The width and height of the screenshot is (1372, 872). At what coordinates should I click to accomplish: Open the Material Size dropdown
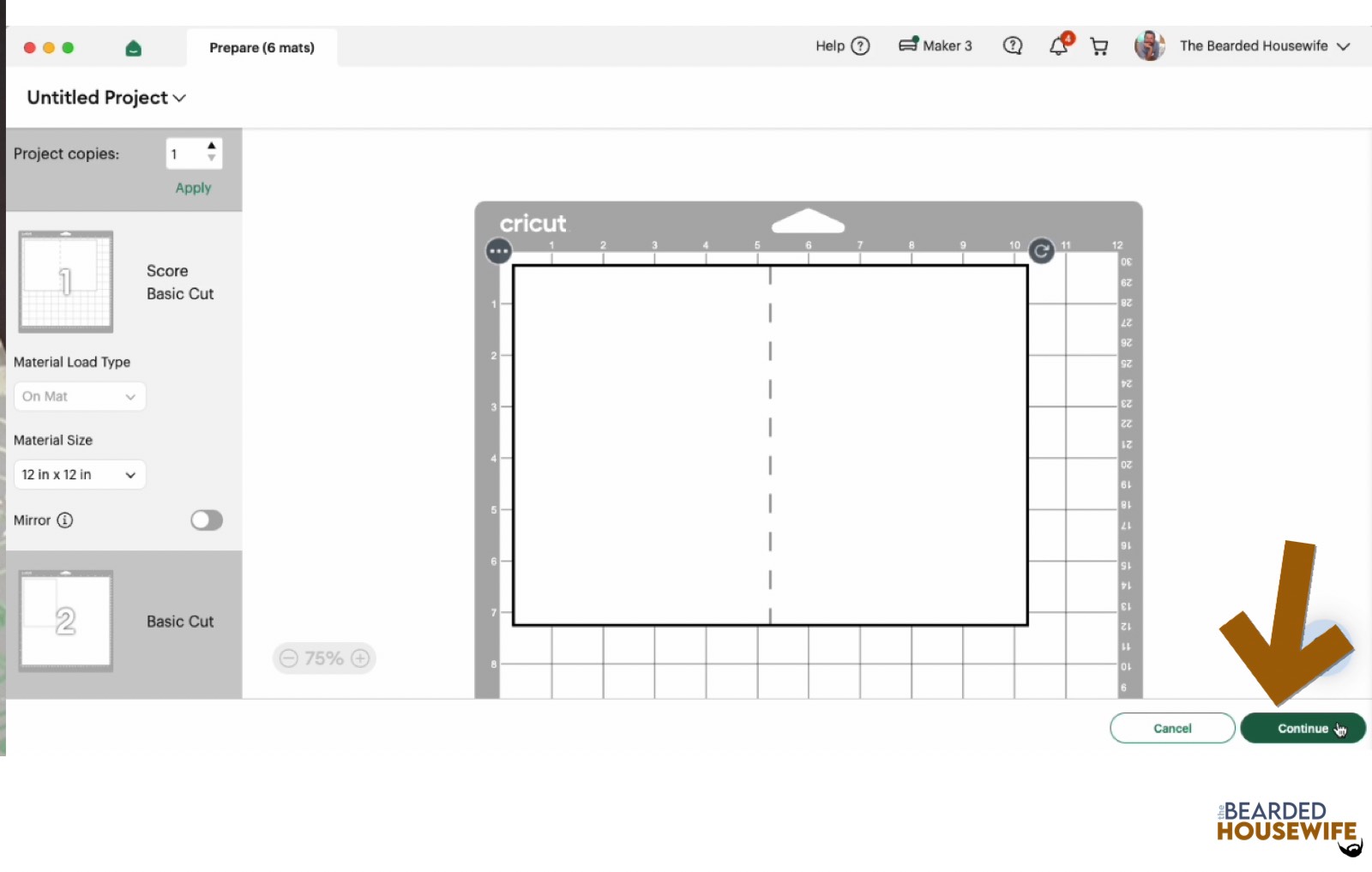pyautogui.click(x=80, y=475)
